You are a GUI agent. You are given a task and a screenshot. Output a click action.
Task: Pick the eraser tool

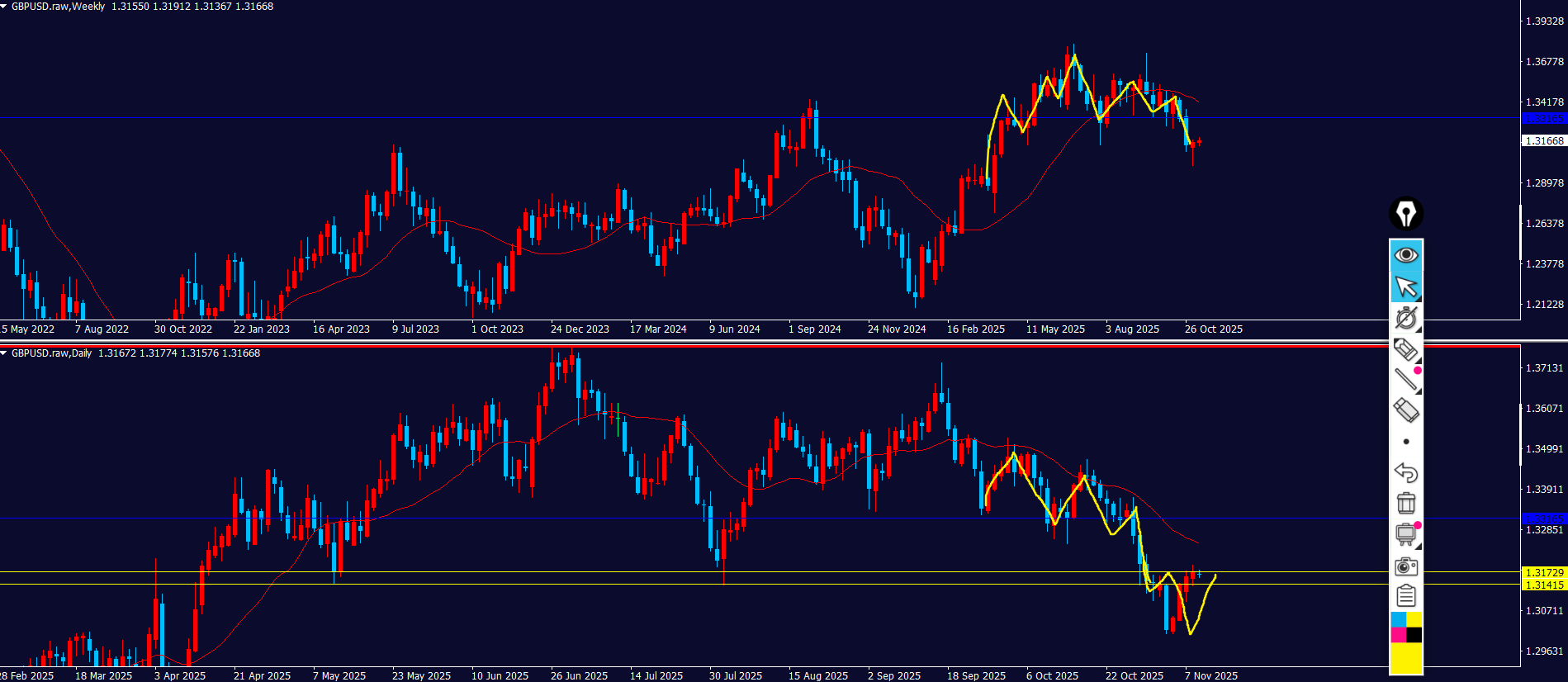(1405, 410)
